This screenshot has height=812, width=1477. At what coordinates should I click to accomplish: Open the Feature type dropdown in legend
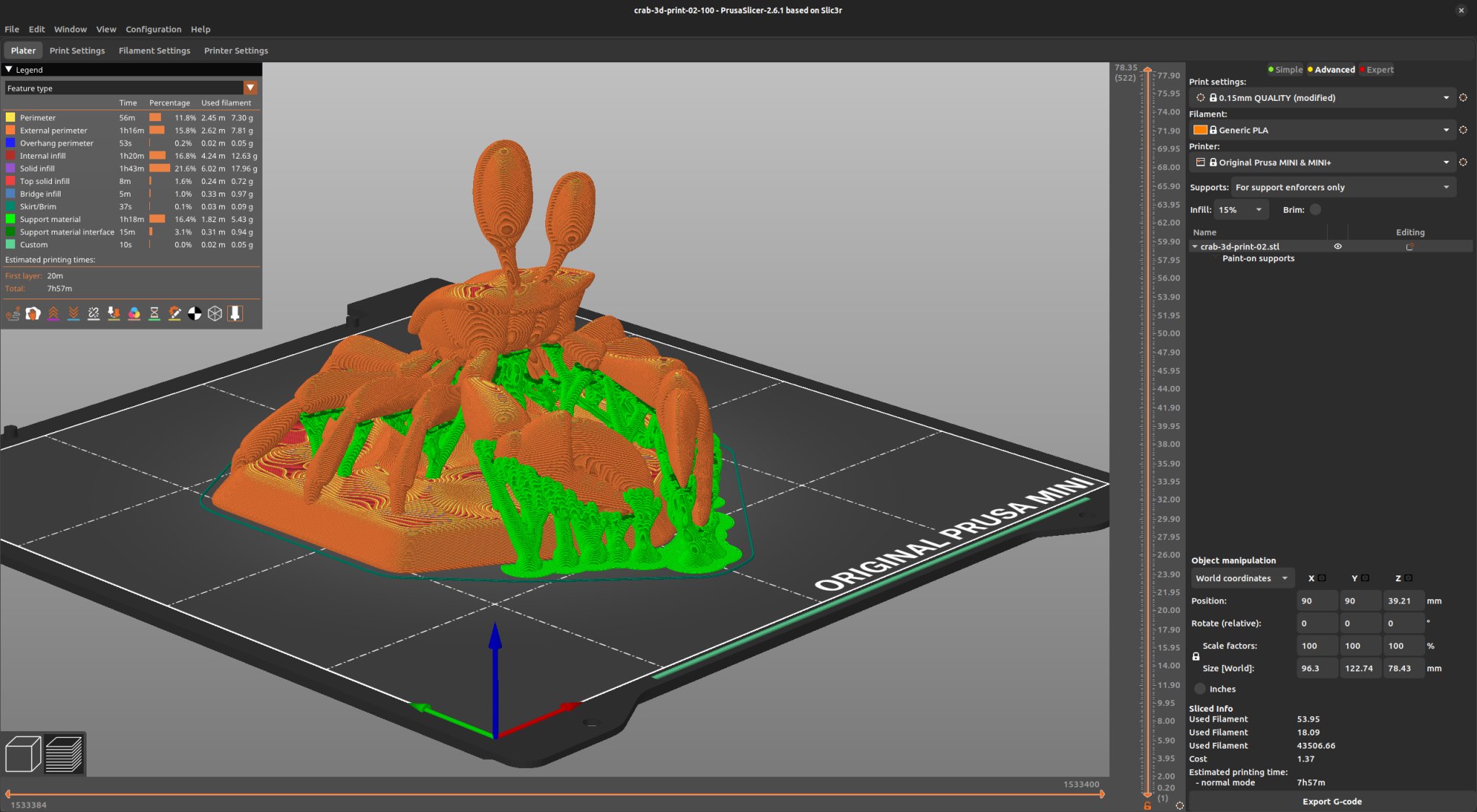click(x=250, y=88)
